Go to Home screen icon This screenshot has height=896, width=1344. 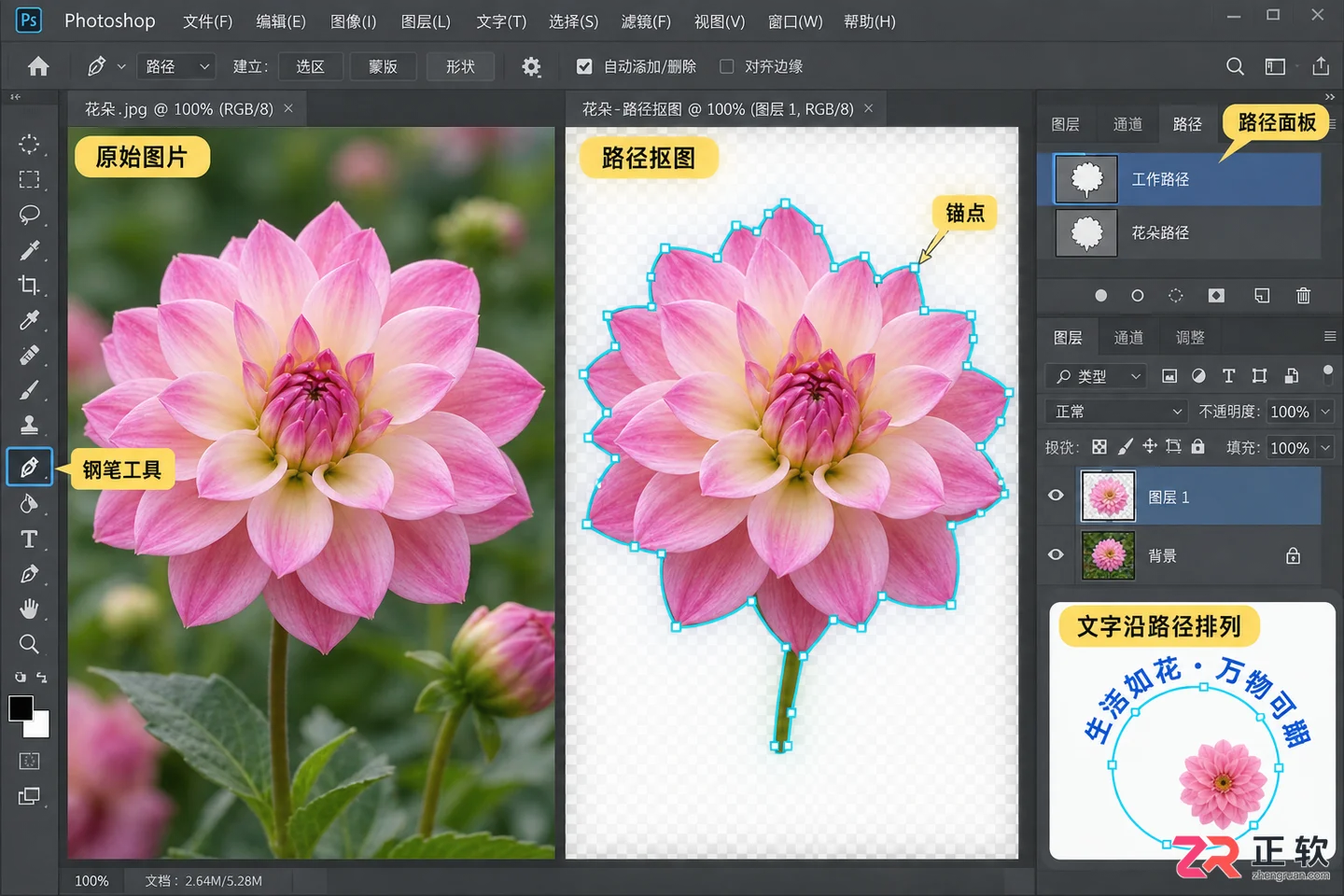tap(38, 66)
